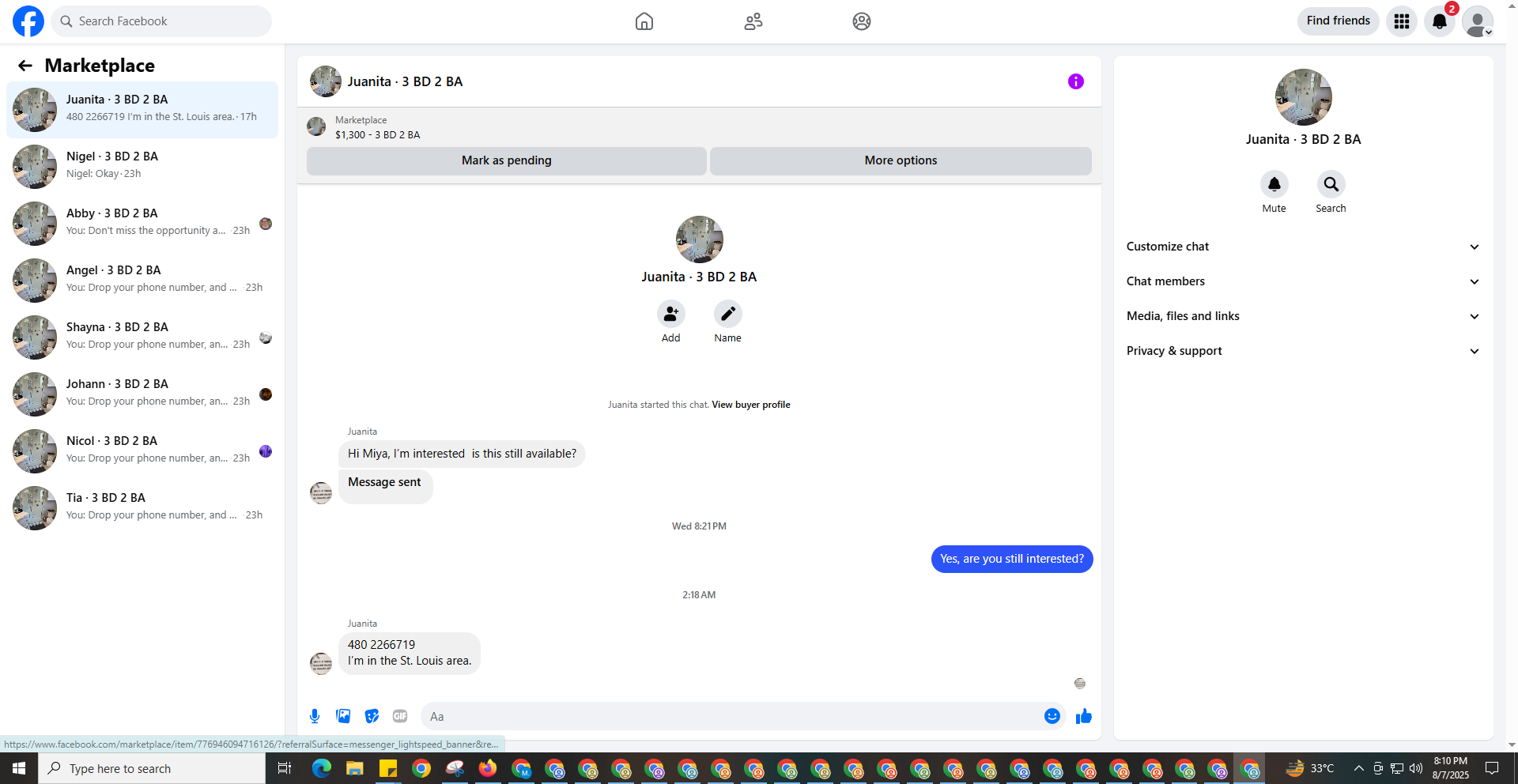Click the Add people icon

(671, 314)
